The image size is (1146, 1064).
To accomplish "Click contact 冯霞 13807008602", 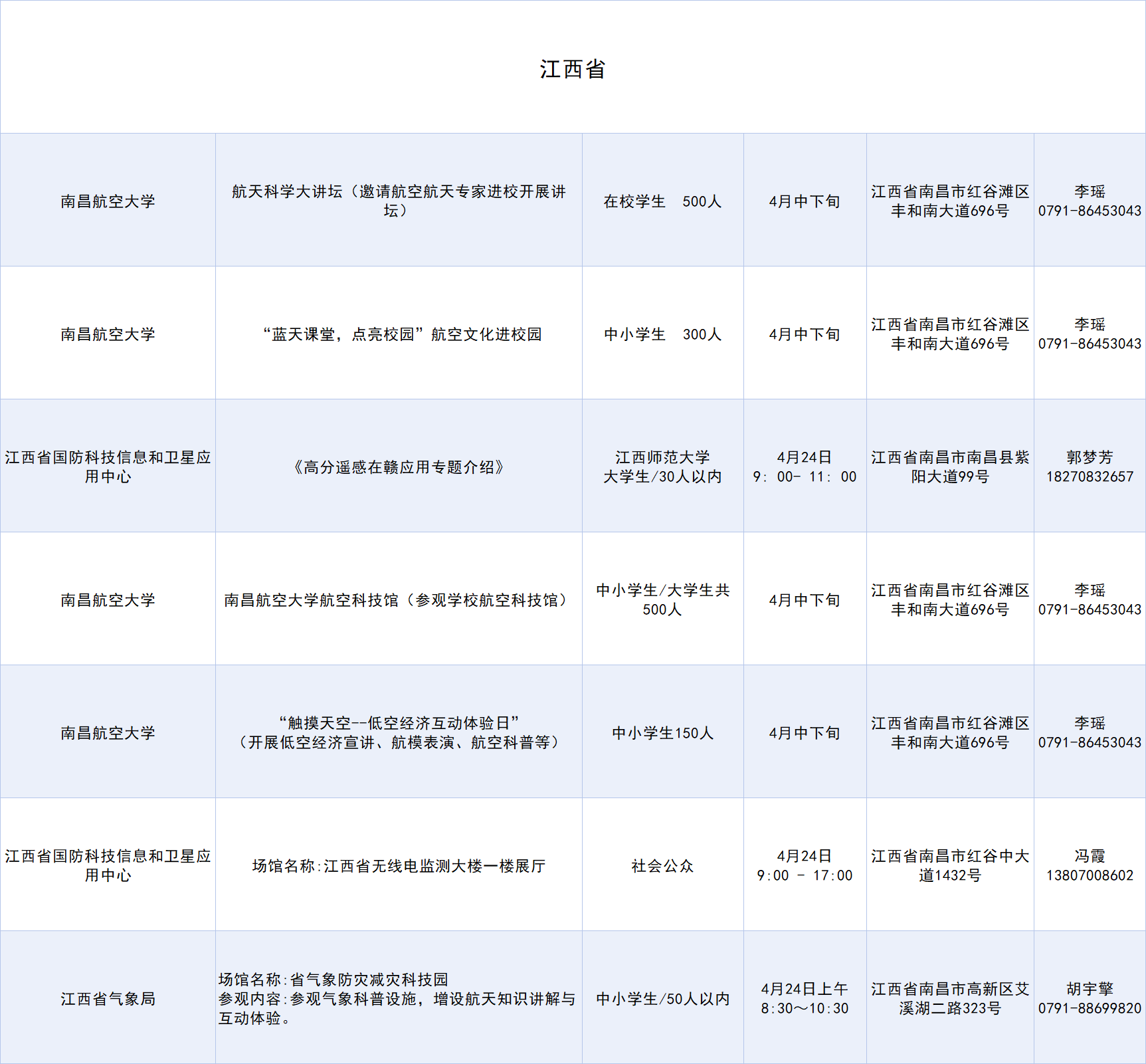I will tap(1090, 865).
